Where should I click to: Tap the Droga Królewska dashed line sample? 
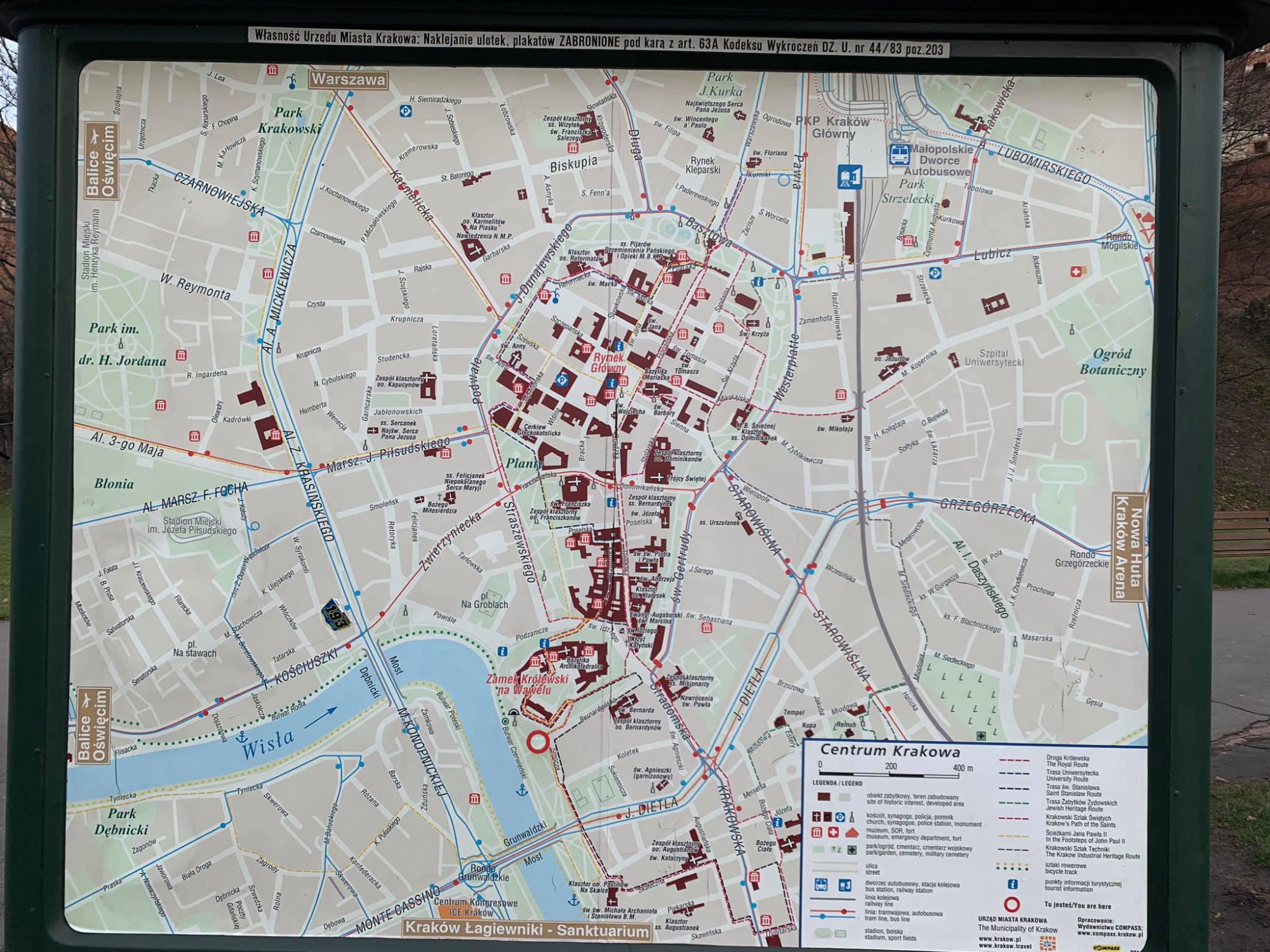[1014, 760]
